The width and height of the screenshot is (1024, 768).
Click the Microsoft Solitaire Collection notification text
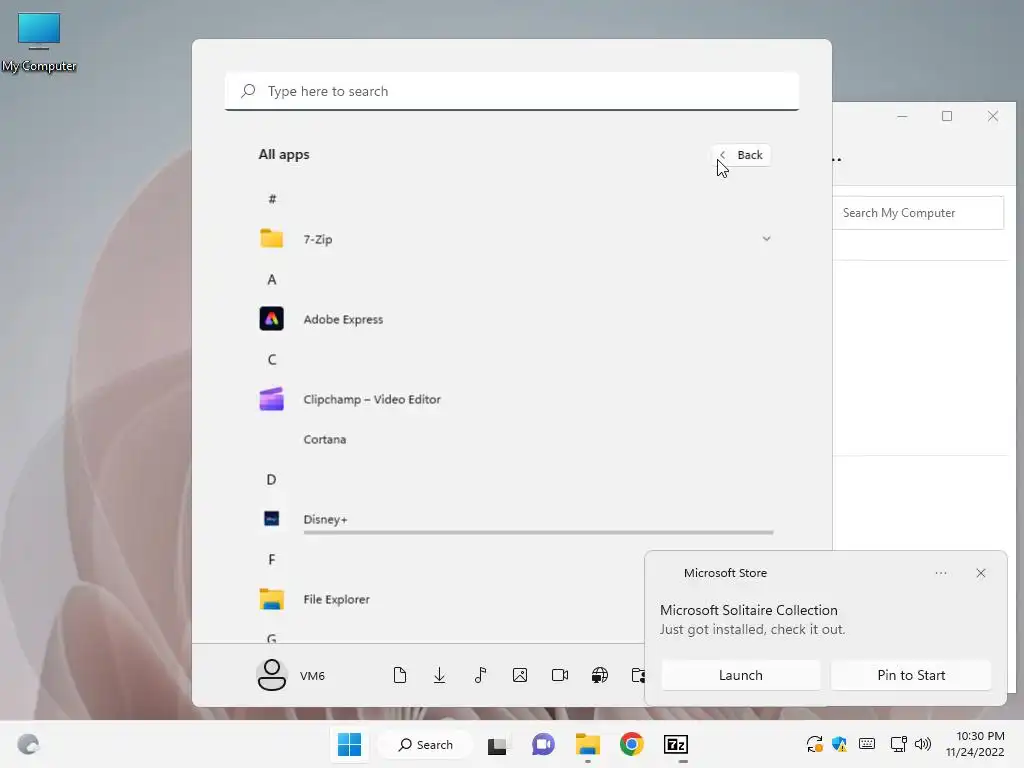(748, 610)
